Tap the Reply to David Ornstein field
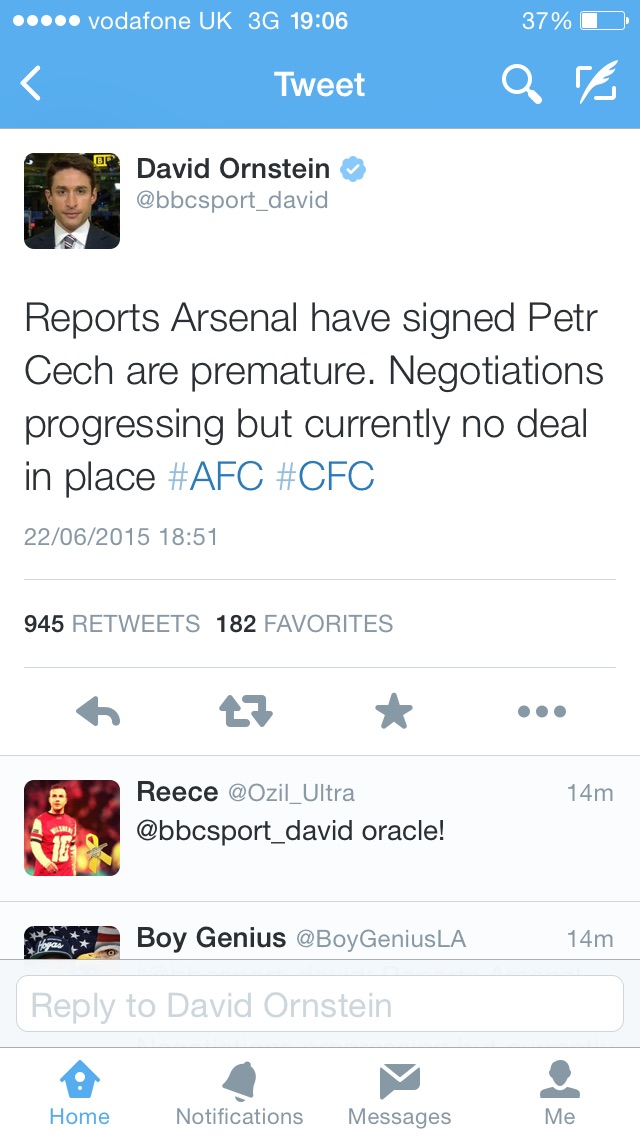This screenshot has width=640, height=1136. [320, 1004]
